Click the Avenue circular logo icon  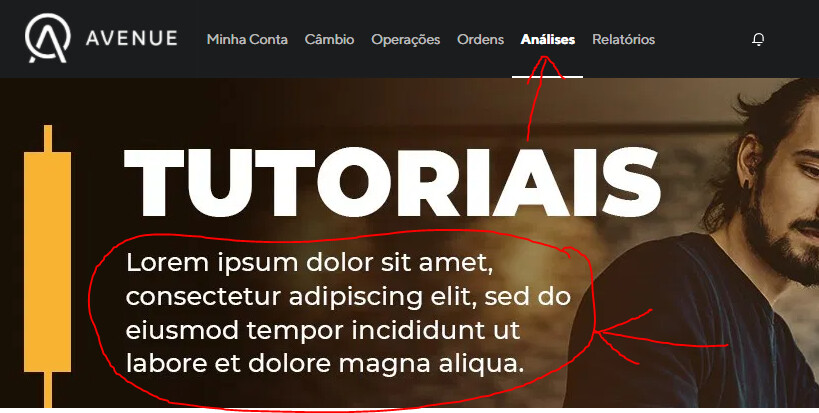click(x=48, y=39)
